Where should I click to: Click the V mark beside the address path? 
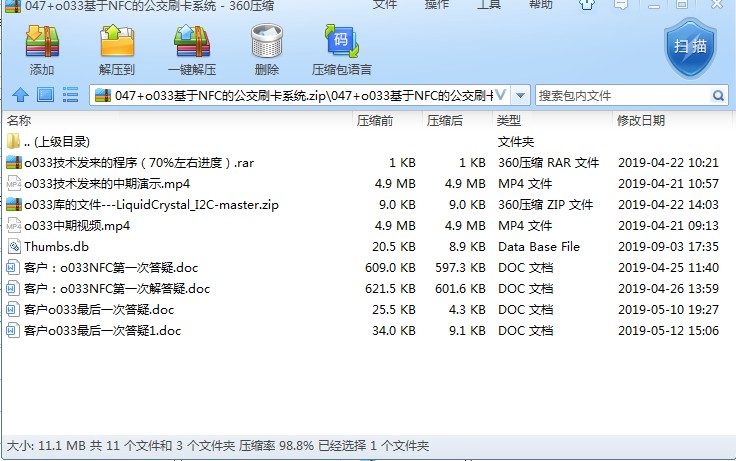500,95
